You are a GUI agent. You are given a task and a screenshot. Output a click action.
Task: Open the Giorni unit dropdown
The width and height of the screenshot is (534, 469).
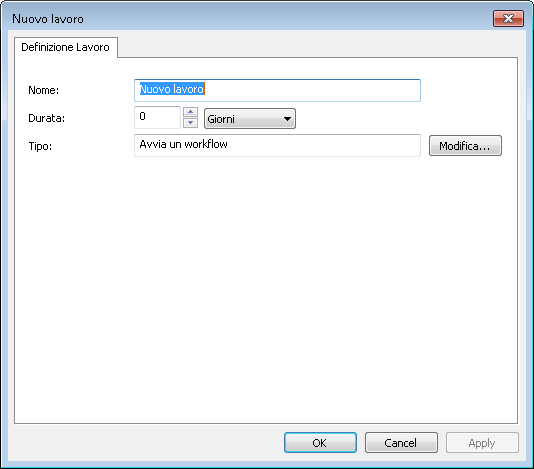tap(250, 119)
